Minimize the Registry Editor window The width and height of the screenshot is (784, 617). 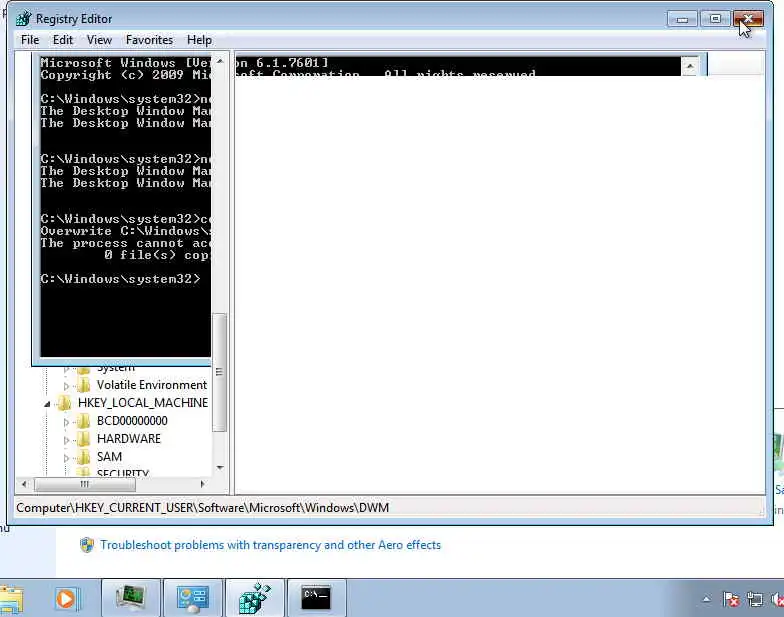(682, 19)
